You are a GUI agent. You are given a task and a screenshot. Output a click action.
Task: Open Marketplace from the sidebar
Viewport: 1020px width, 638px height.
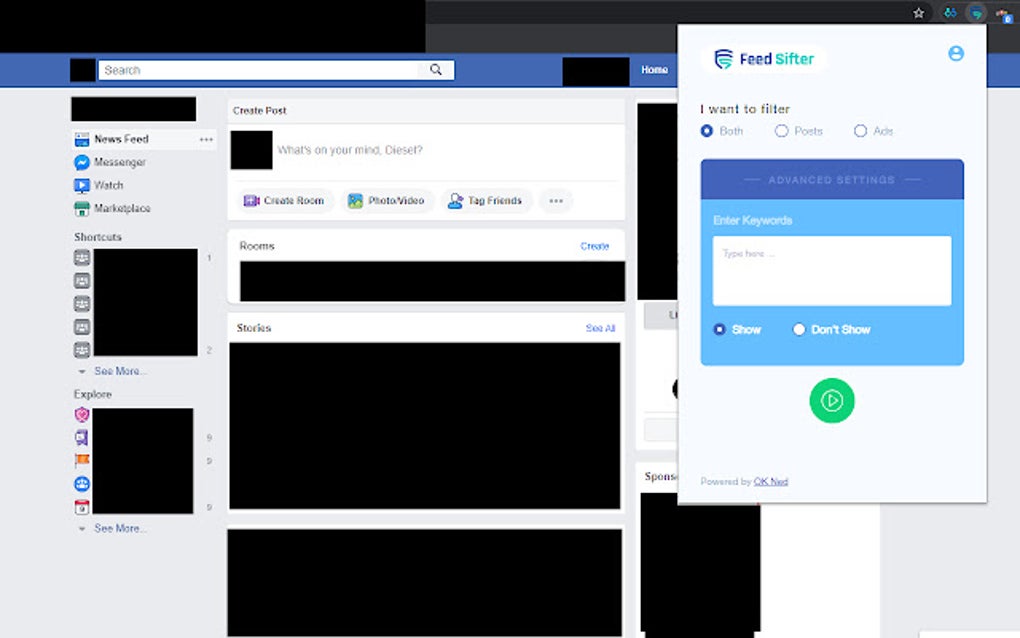click(122, 208)
